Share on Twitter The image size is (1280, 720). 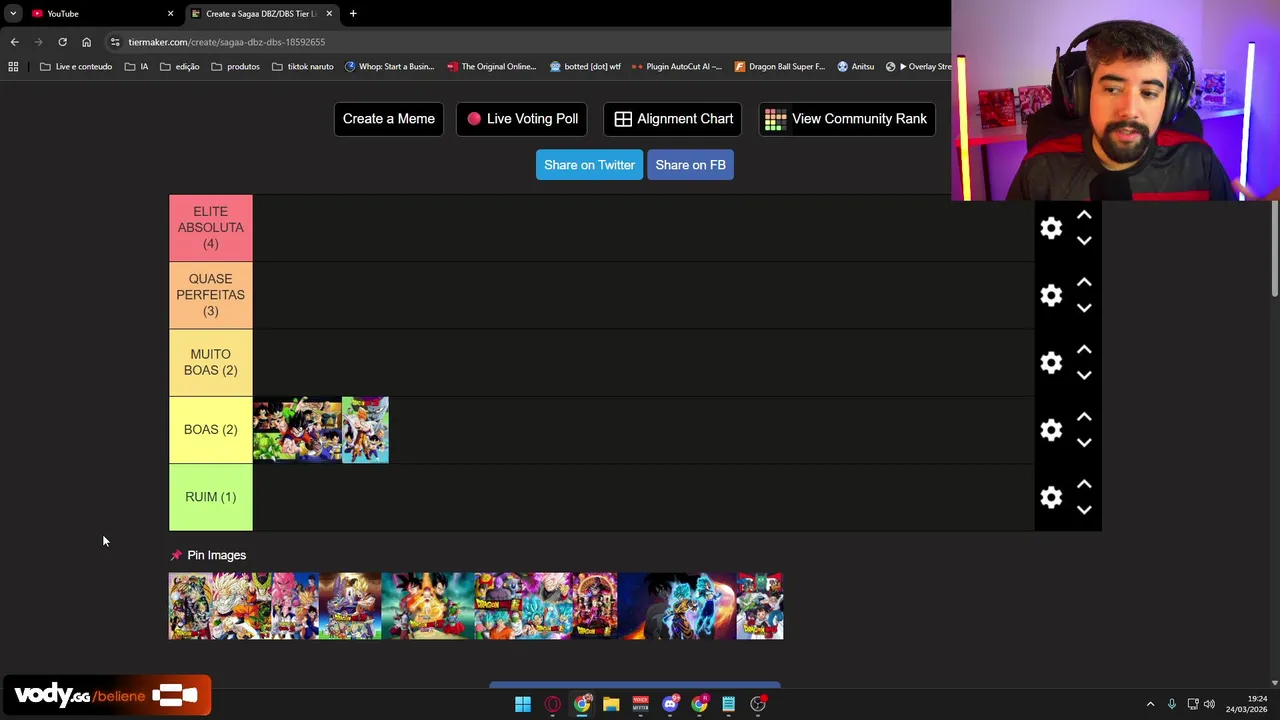point(589,165)
